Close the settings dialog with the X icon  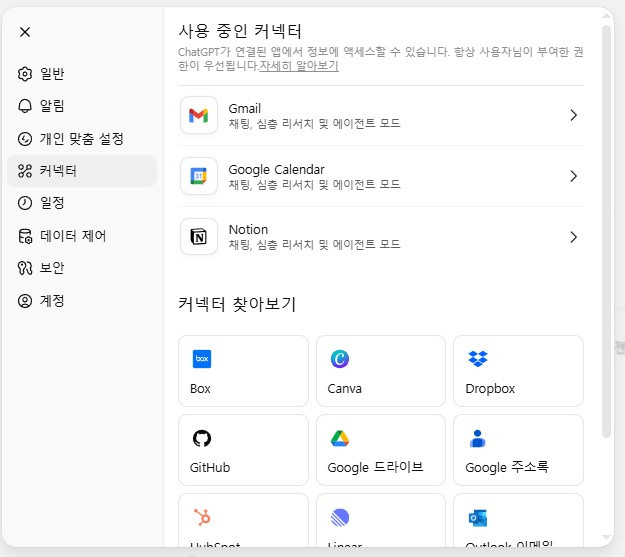tap(25, 32)
